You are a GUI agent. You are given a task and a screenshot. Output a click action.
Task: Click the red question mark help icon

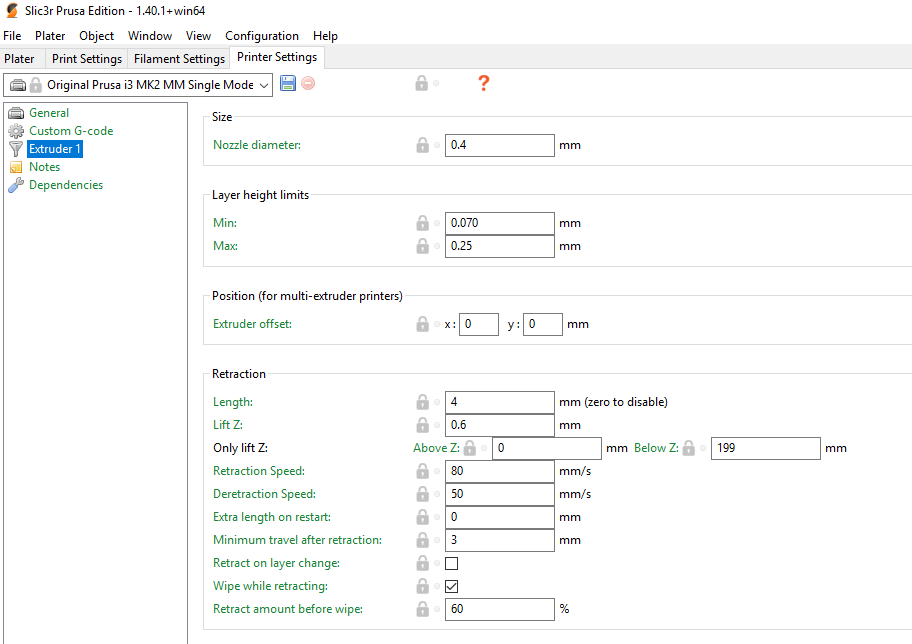pos(483,84)
